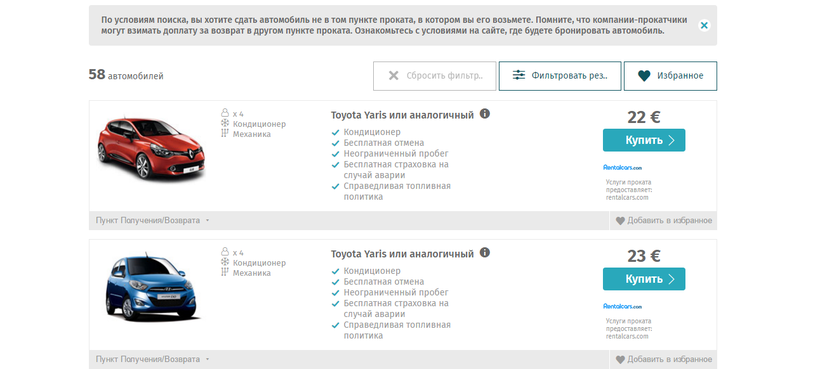Click the title of the 23 € car offer

pos(402,254)
